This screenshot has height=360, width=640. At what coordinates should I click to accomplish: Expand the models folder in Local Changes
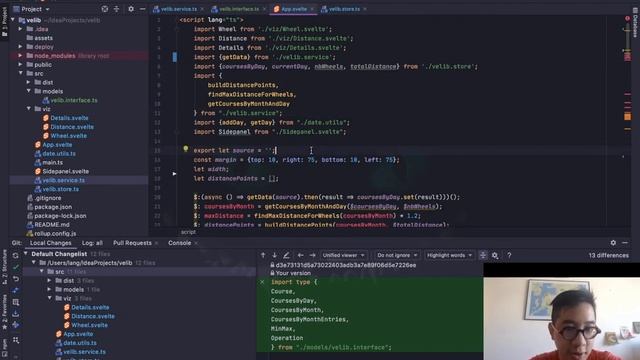[x=49, y=289]
